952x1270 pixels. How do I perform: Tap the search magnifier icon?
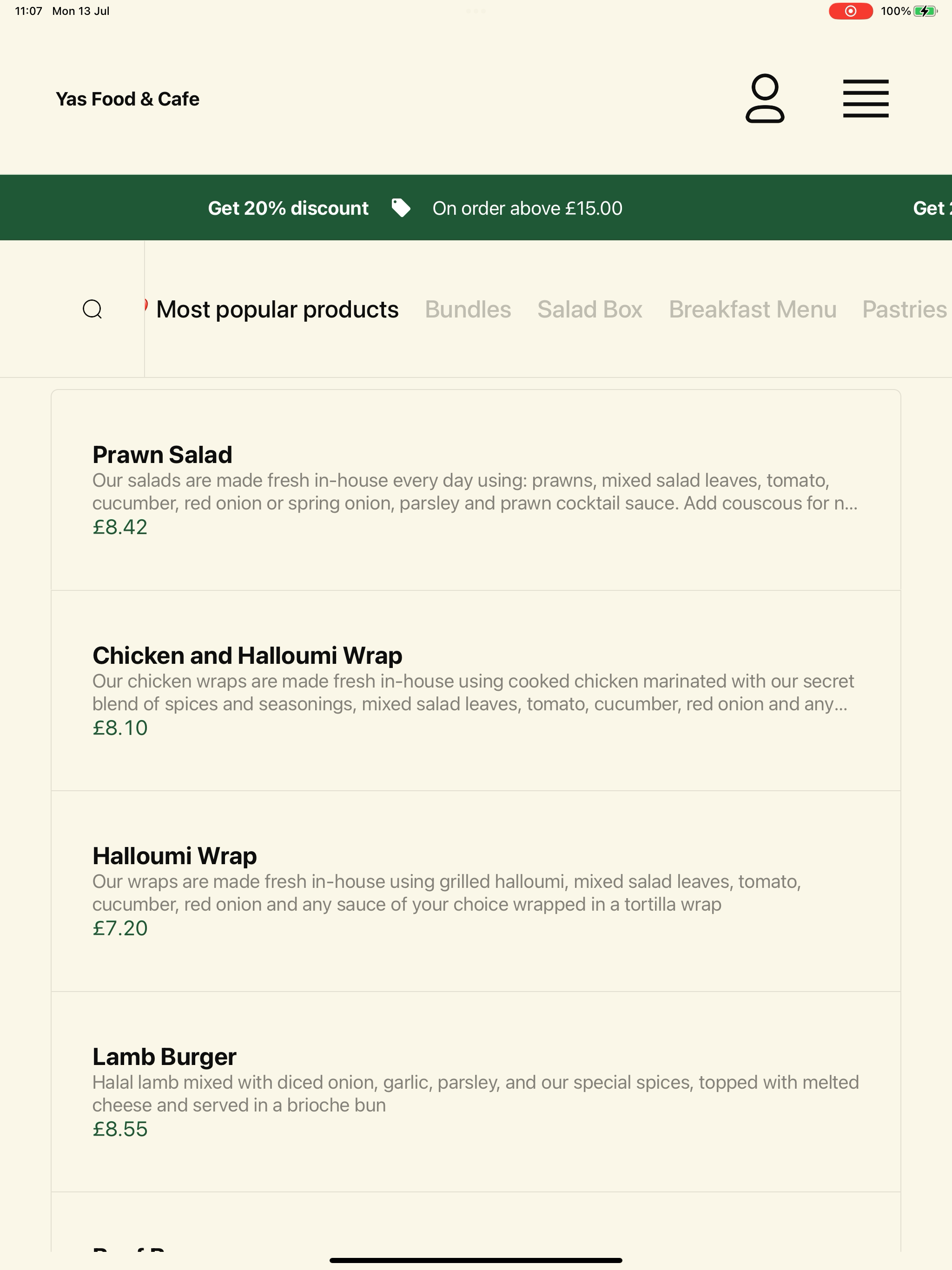93,309
